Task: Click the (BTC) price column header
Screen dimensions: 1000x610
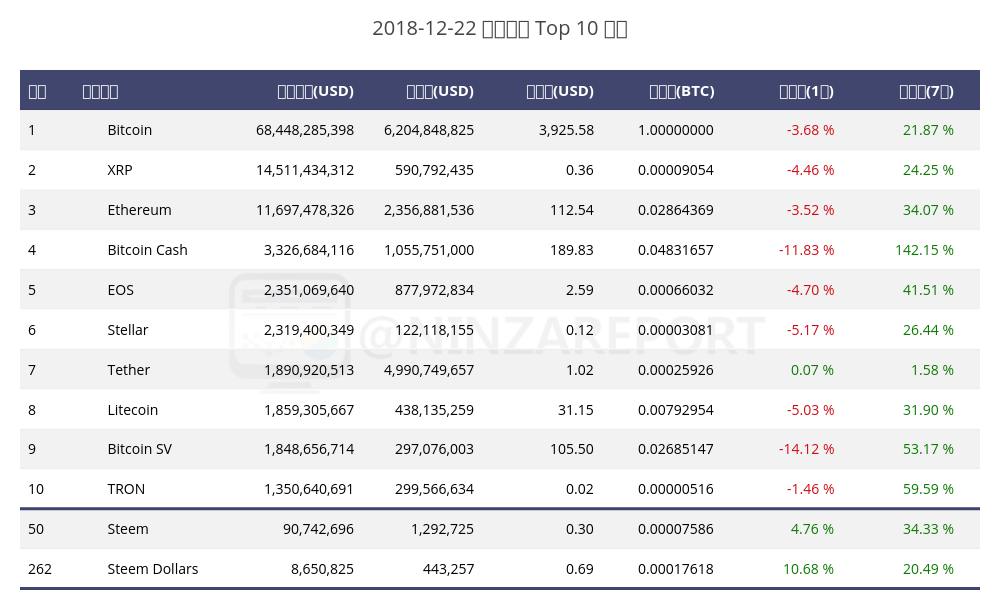Action: (x=682, y=91)
